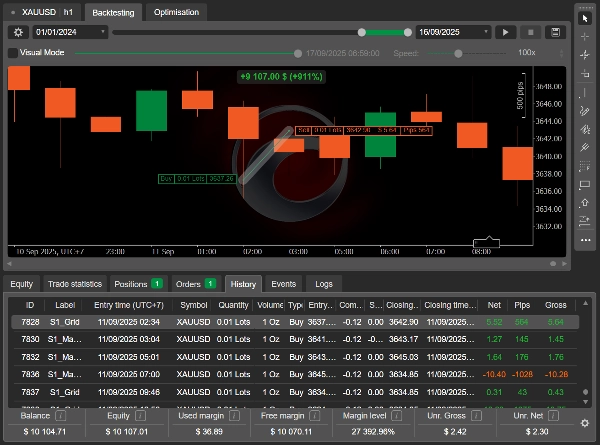
Task: Select history row ID 7836
Action: pyautogui.click(x=295, y=374)
